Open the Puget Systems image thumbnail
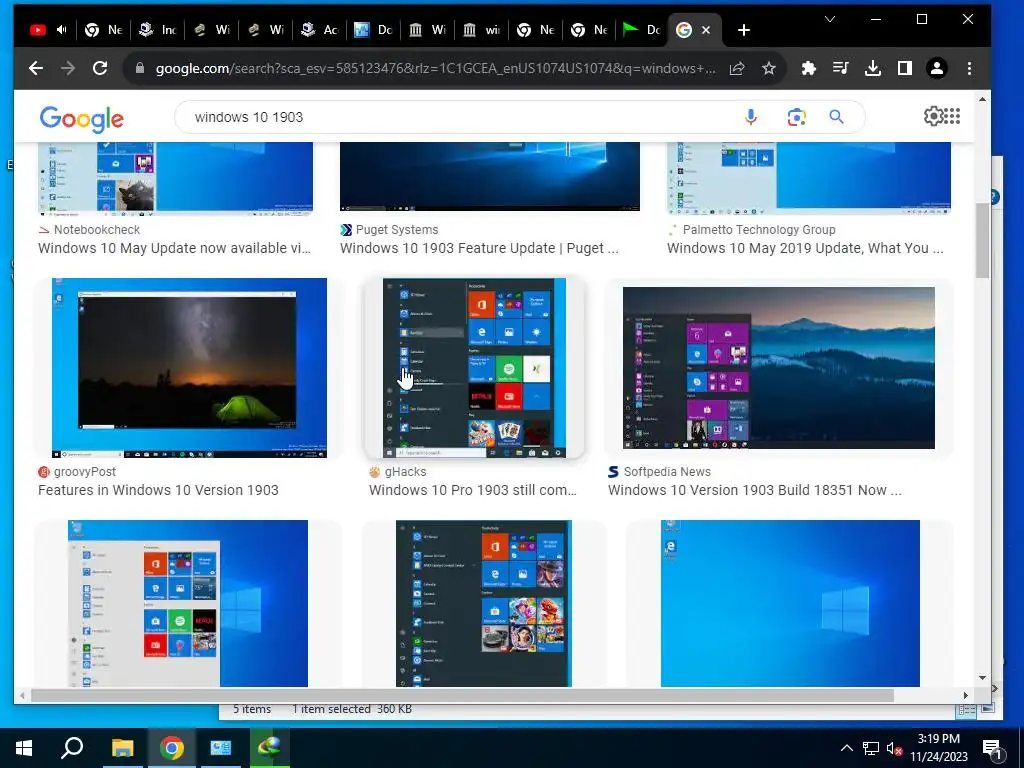The width and height of the screenshot is (1024, 768). point(490,177)
